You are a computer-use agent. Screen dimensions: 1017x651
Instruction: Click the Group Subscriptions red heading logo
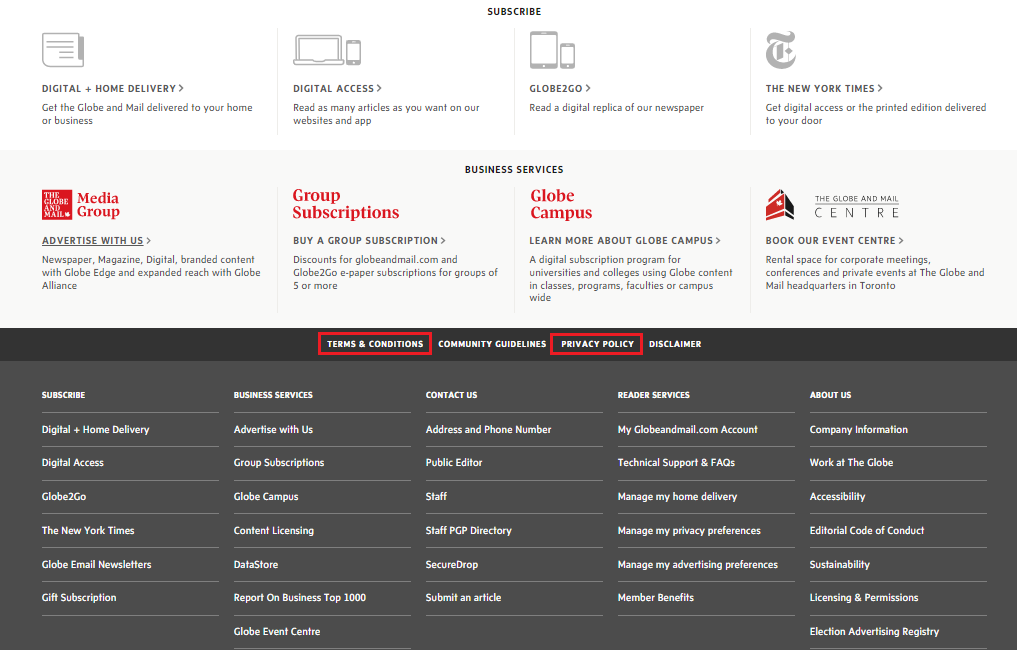click(x=345, y=205)
